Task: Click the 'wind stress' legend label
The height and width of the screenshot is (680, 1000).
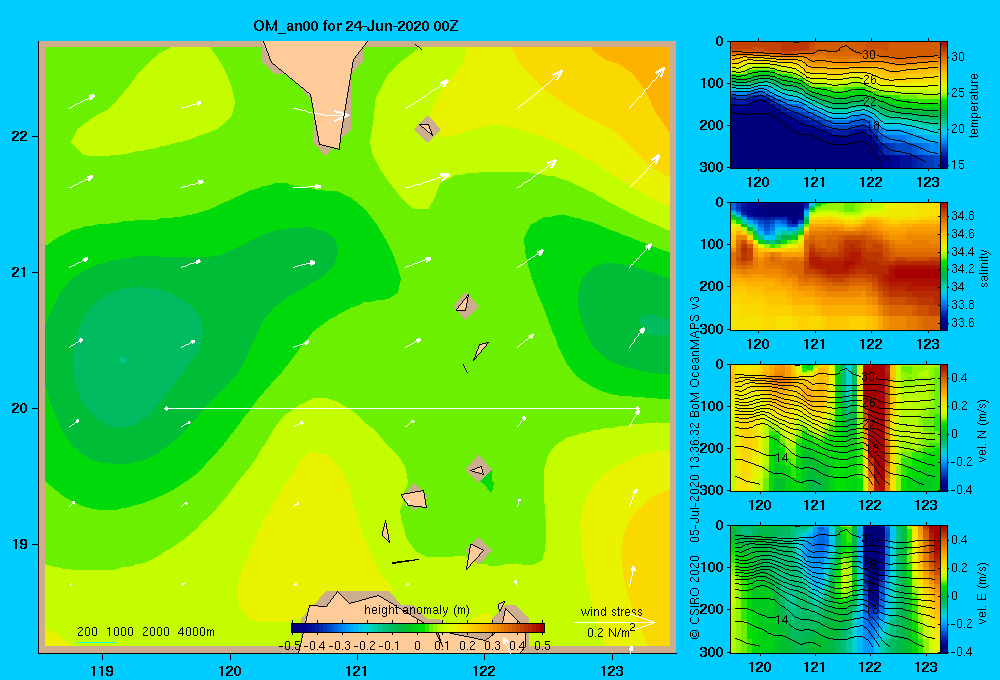Action: pos(611,612)
